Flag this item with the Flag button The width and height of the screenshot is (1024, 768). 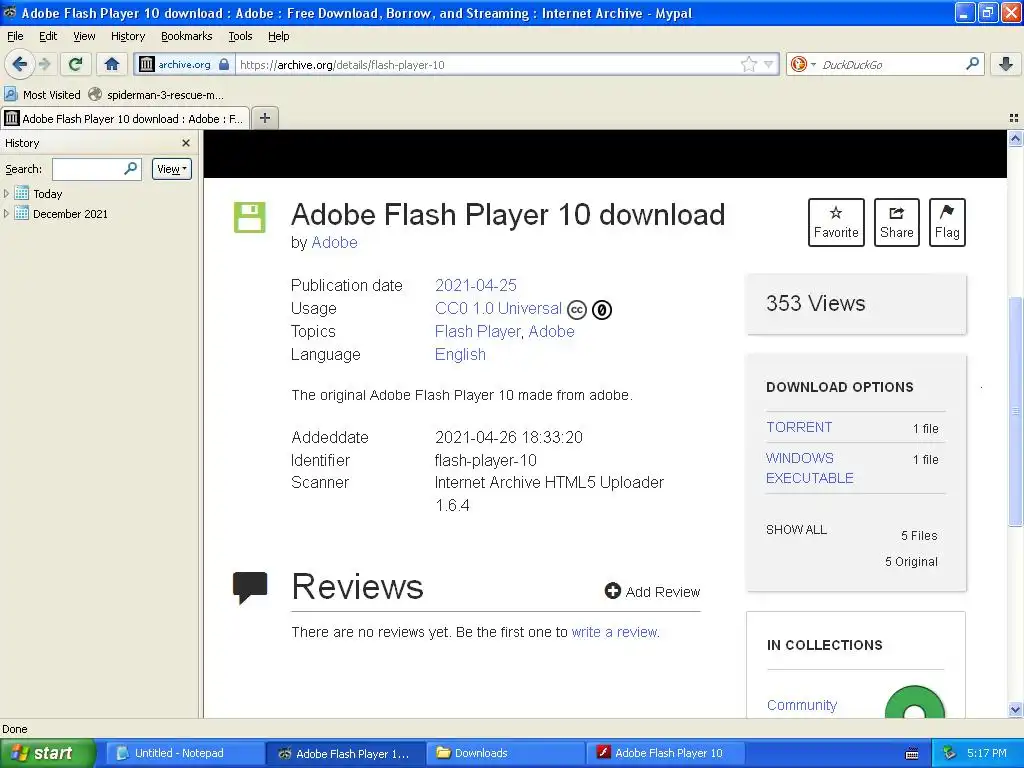tap(947, 222)
